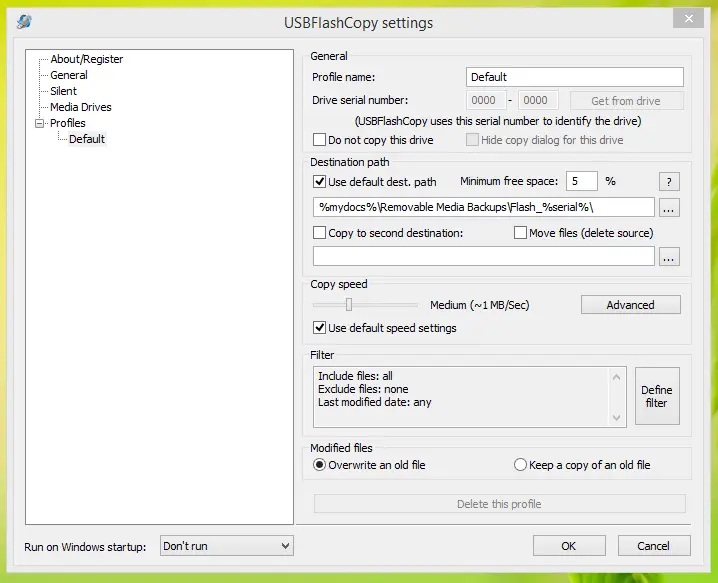
Task: Click the Exclude files: none line
Action: [x=363, y=389]
